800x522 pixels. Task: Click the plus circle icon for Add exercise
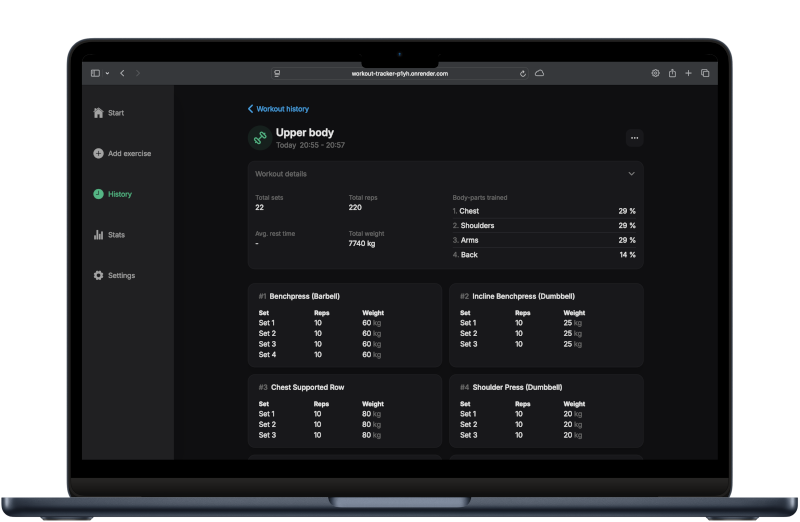[98, 154]
